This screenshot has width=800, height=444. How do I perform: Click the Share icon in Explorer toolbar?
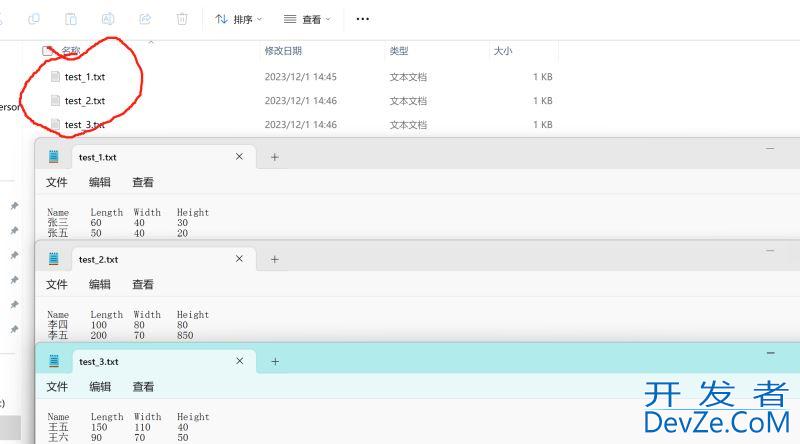tap(145, 19)
